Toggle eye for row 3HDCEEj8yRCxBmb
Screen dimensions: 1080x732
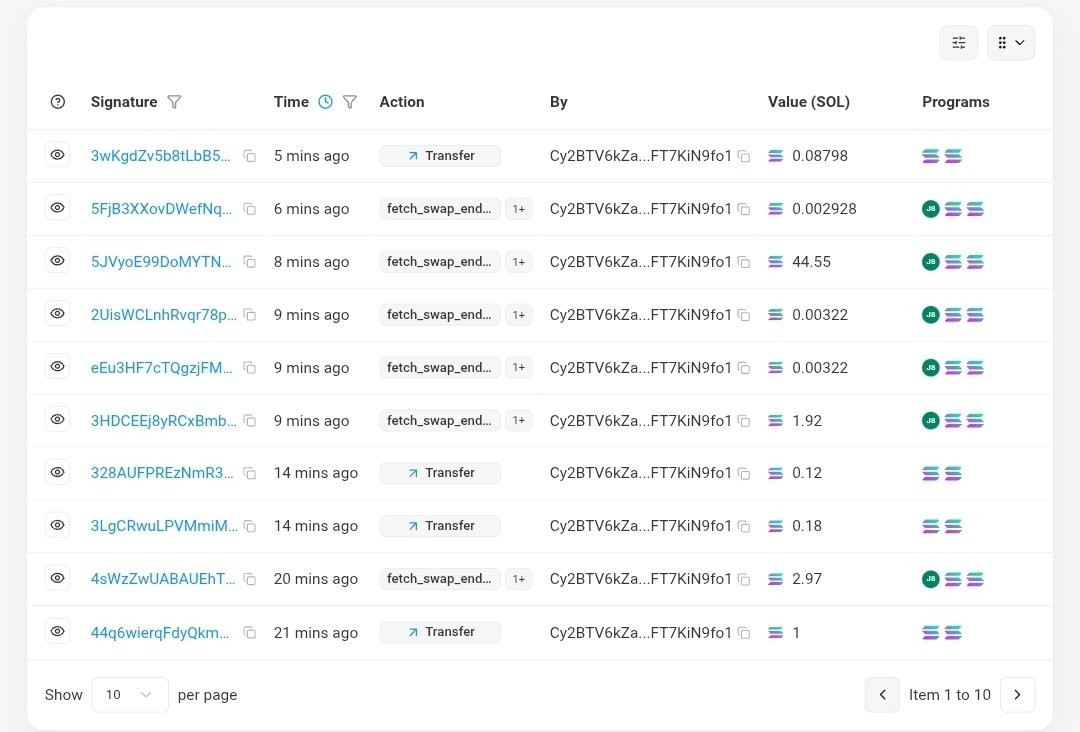[x=58, y=420]
